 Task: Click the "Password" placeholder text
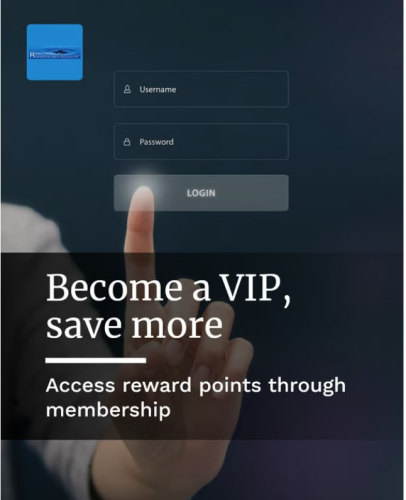click(x=156, y=142)
